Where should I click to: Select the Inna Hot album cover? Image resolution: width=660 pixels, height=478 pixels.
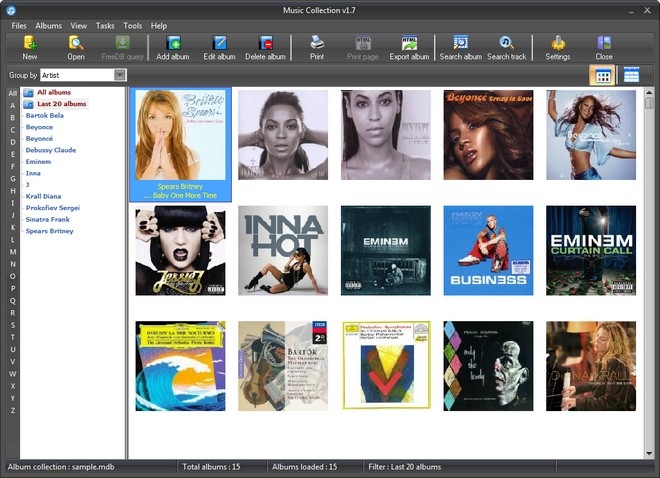(x=283, y=250)
